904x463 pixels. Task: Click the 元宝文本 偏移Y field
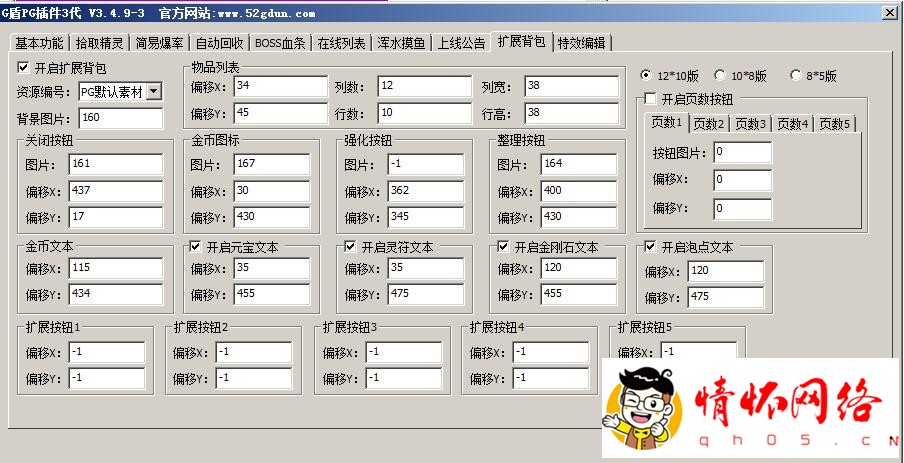pyautogui.click(x=272, y=295)
